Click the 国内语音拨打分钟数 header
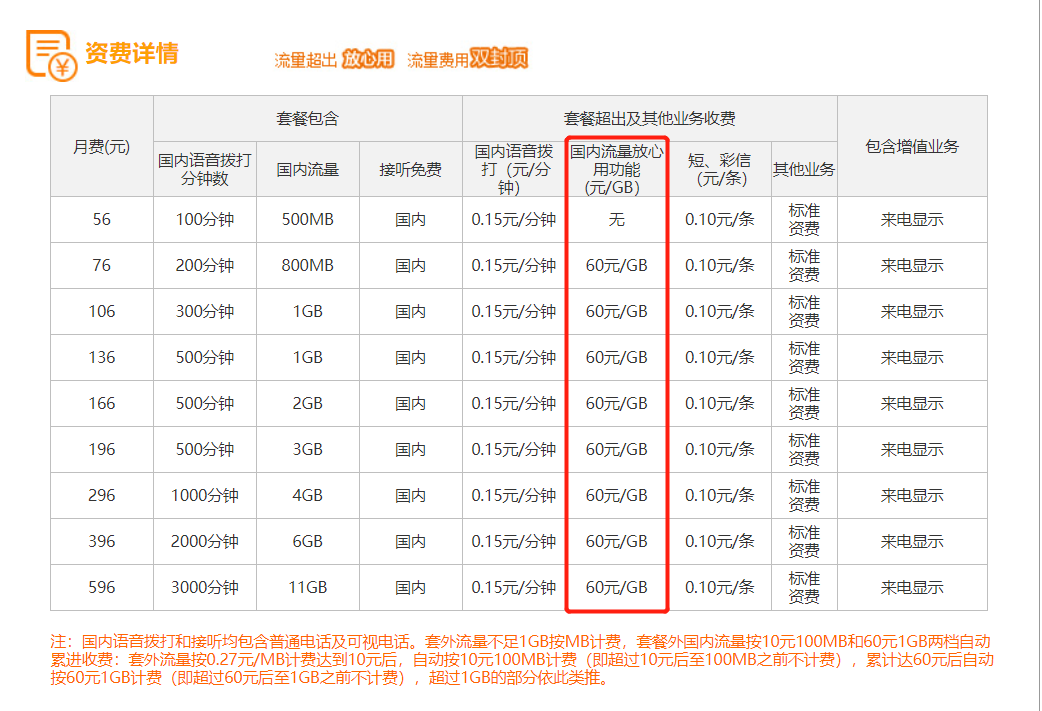1042x711 pixels. [x=205, y=169]
